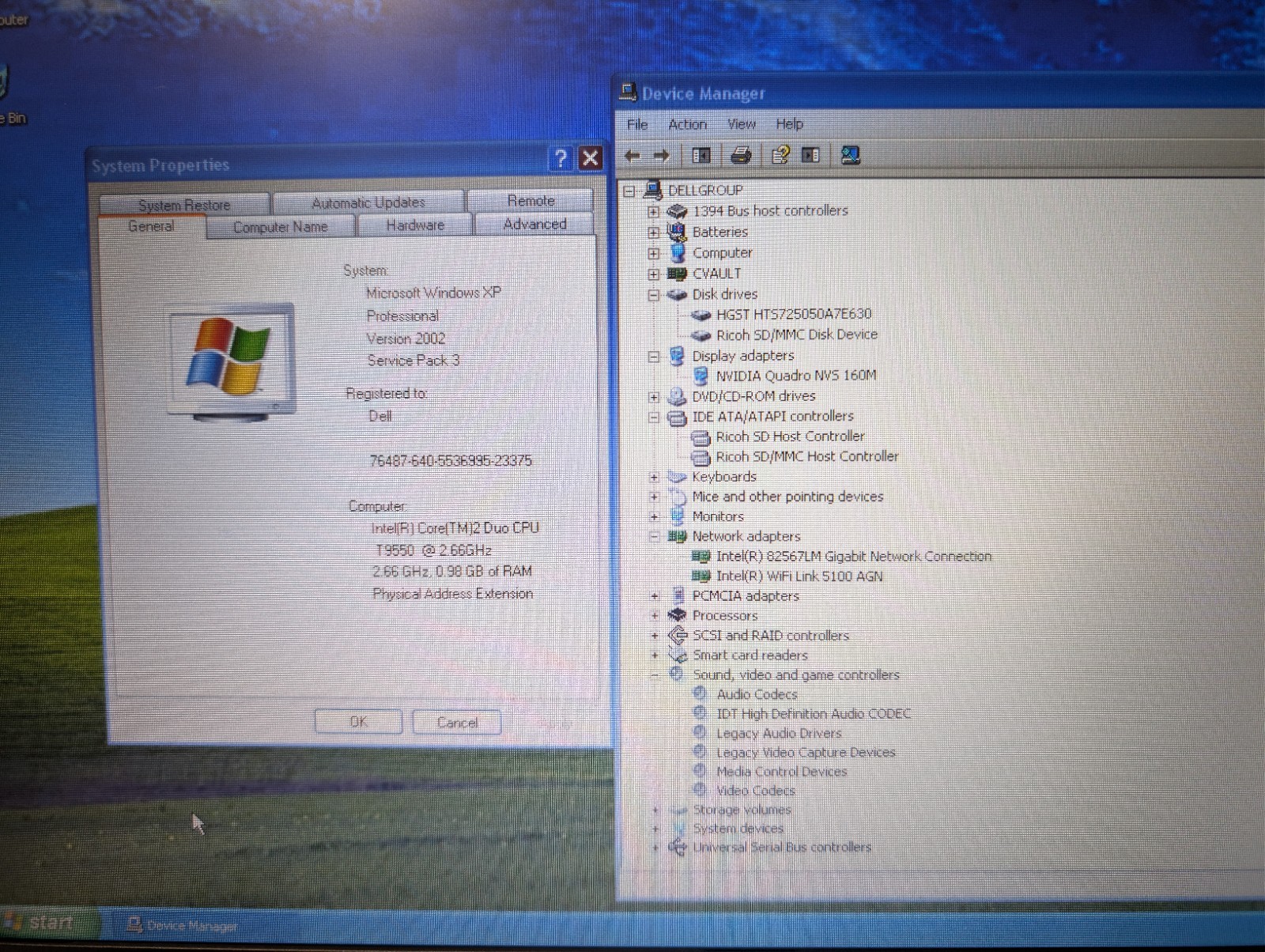Click the Forward arrow in Device Manager toolbar
The image size is (1265, 952).
click(x=662, y=156)
